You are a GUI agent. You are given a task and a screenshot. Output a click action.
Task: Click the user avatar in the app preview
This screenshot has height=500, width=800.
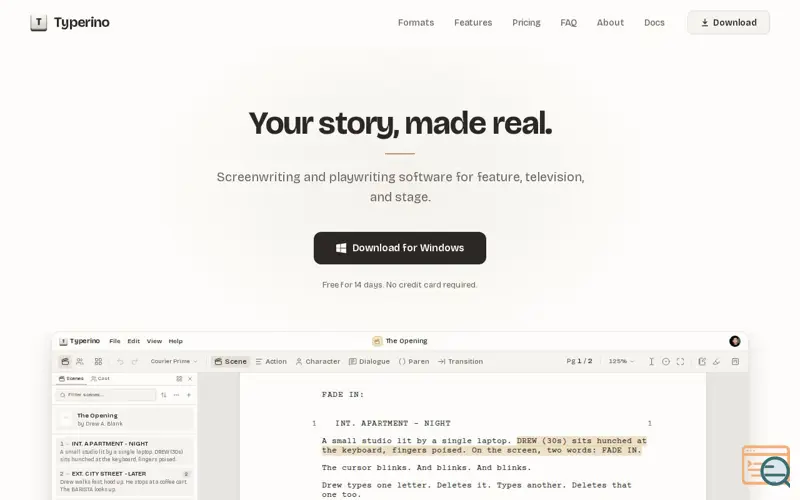click(x=735, y=341)
